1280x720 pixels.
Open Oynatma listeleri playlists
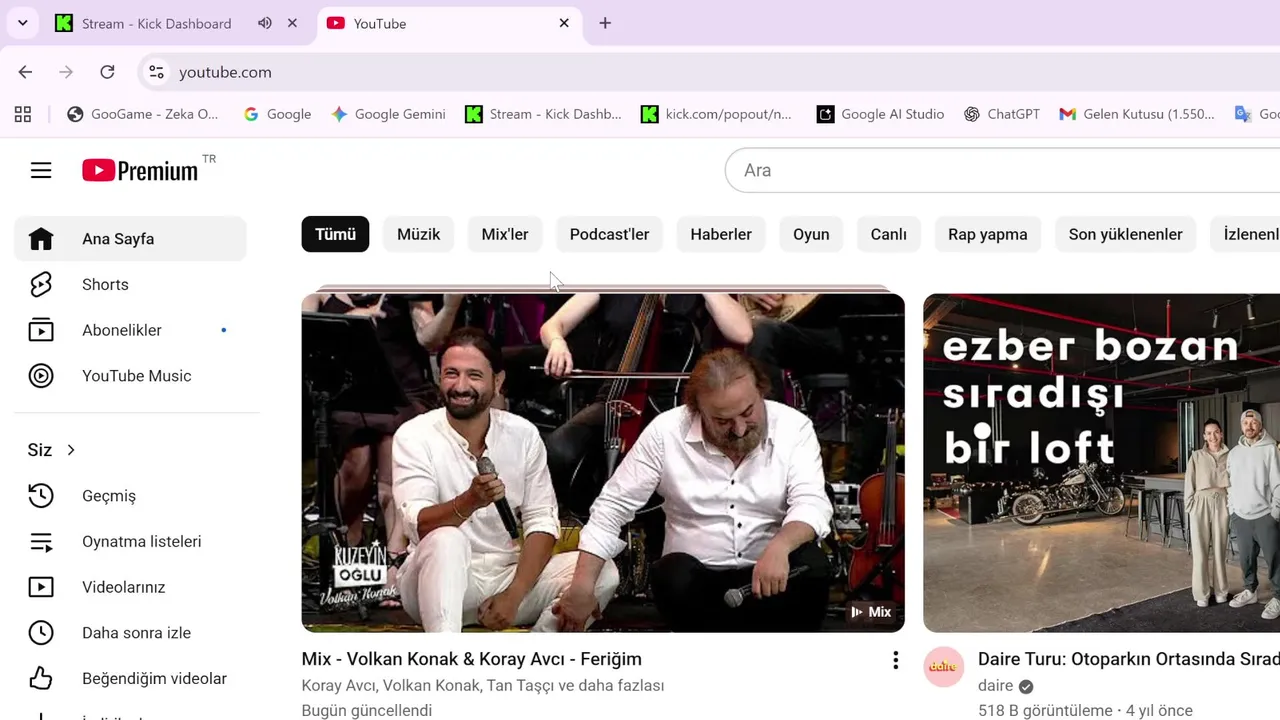130,542
